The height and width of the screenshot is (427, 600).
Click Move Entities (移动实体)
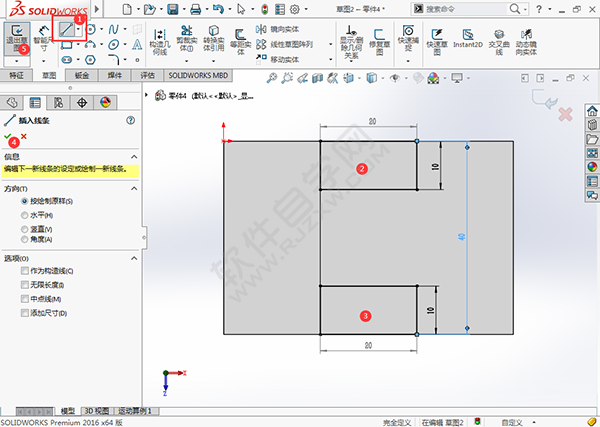(x=278, y=59)
